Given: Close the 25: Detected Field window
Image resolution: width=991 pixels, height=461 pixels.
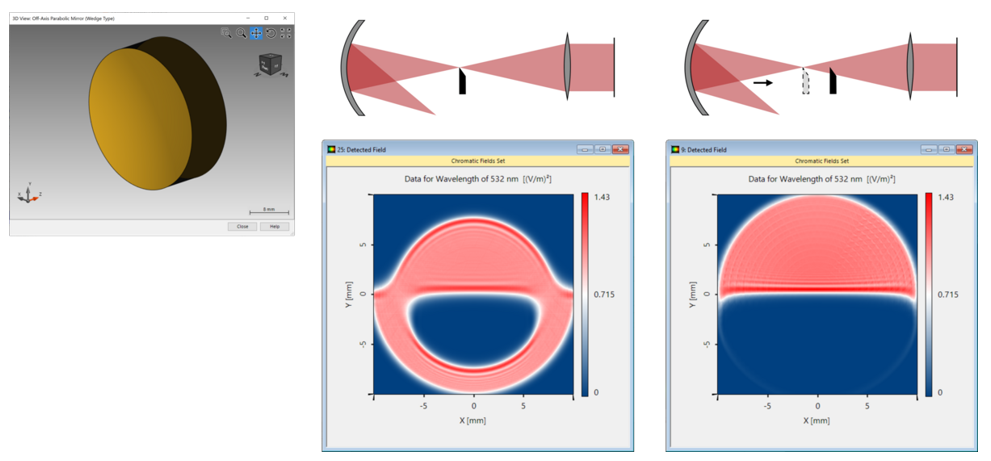Looking at the screenshot, I should [x=621, y=149].
